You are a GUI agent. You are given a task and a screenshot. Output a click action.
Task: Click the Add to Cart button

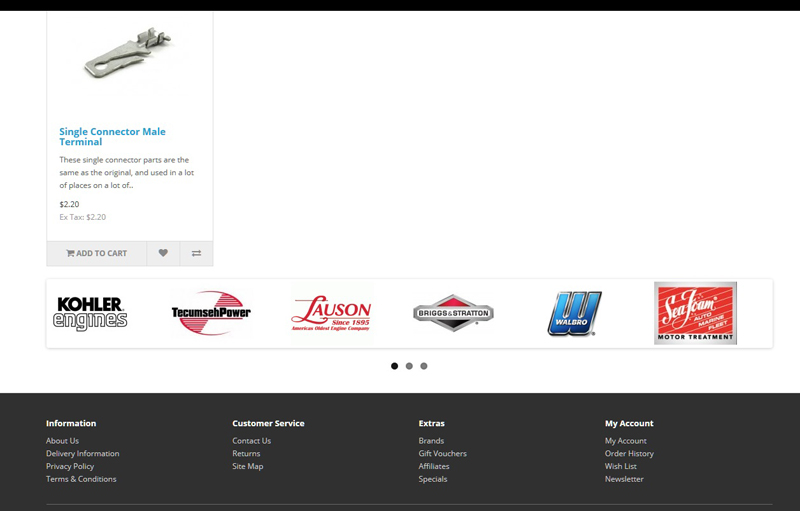pos(96,253)
